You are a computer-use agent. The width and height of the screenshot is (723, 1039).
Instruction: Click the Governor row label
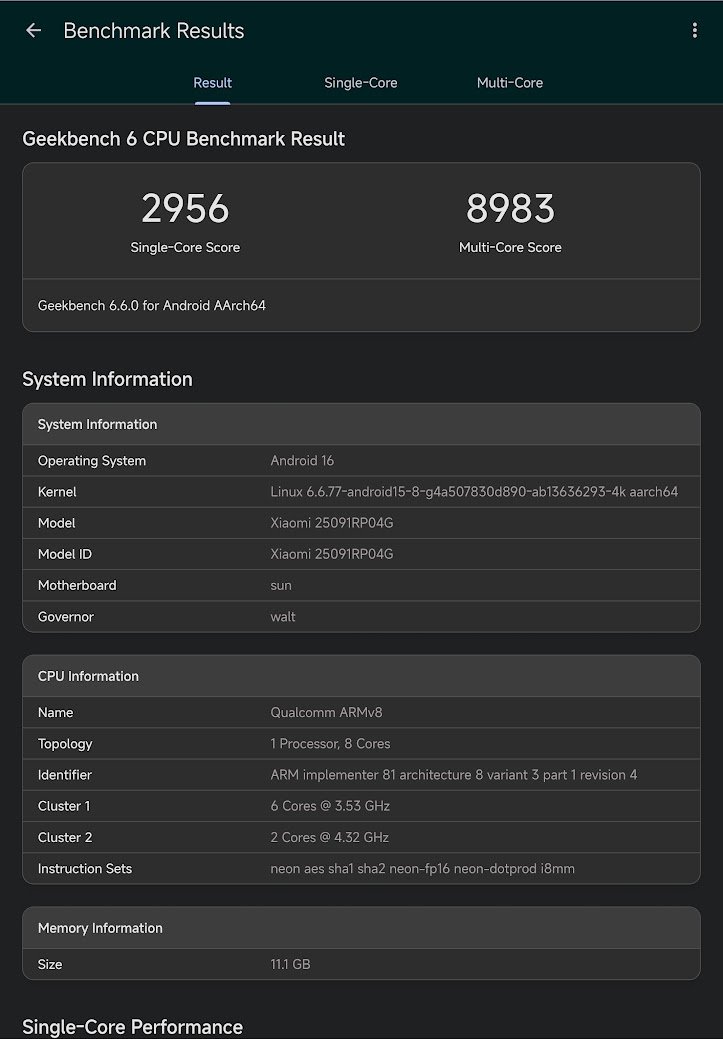66,616
